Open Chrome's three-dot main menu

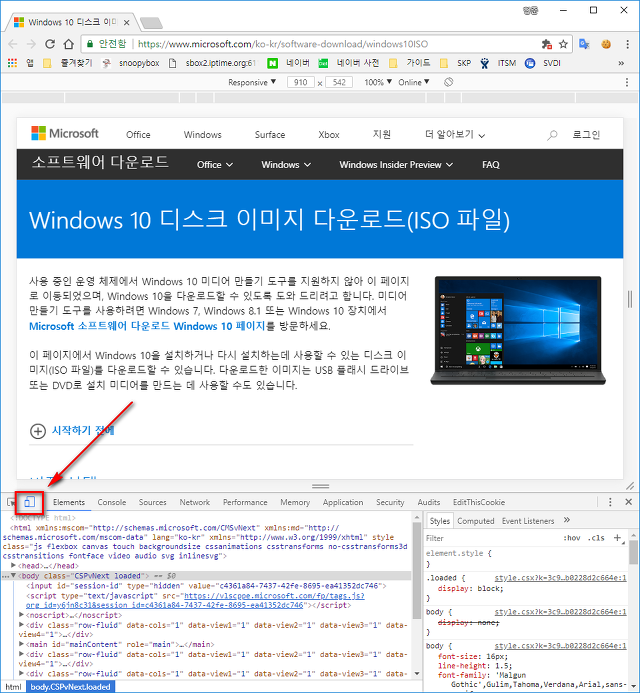click(627, 44)
